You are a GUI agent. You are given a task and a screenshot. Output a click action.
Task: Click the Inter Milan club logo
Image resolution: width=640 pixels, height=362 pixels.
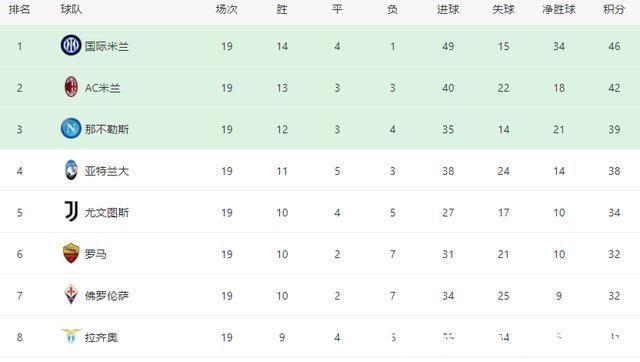click(x=71, y=45)
